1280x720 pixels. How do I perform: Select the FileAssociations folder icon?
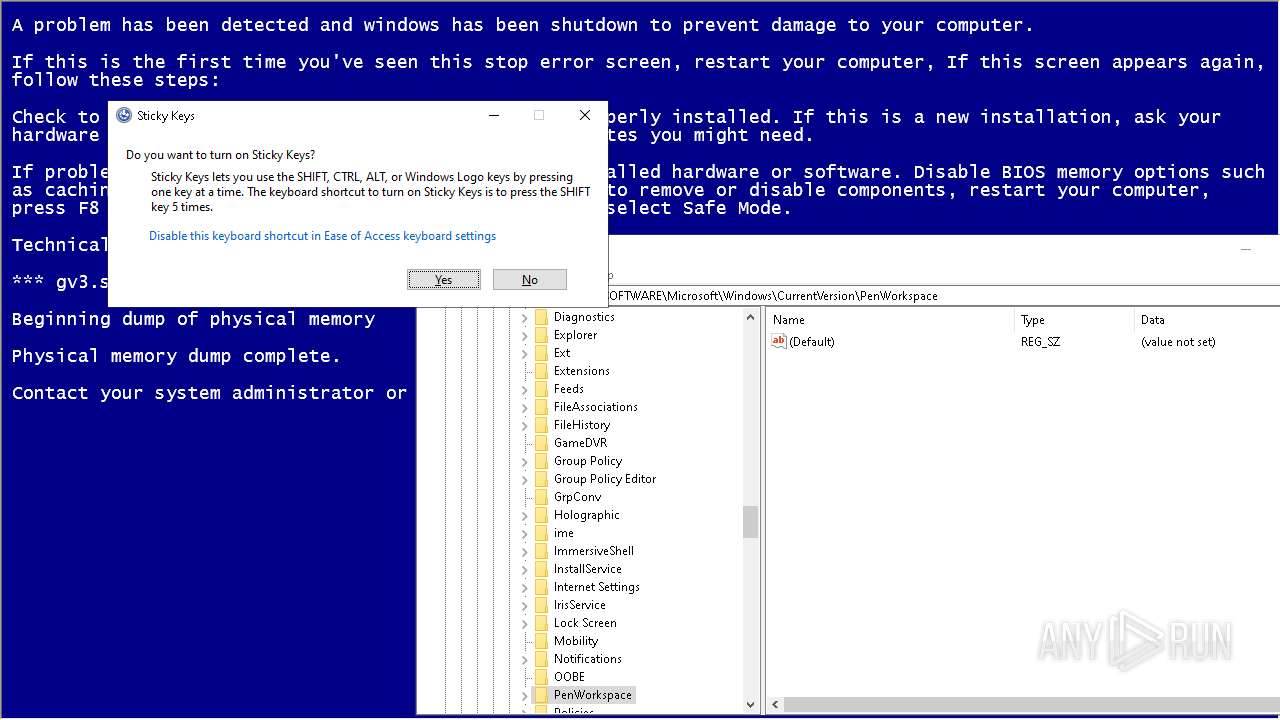coord(541,407)
